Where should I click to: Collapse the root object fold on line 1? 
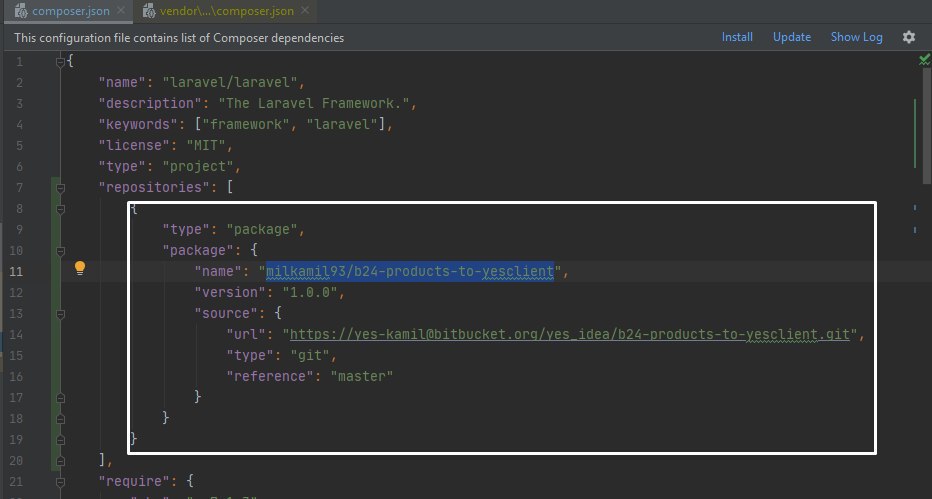click(x=60, y=62)
